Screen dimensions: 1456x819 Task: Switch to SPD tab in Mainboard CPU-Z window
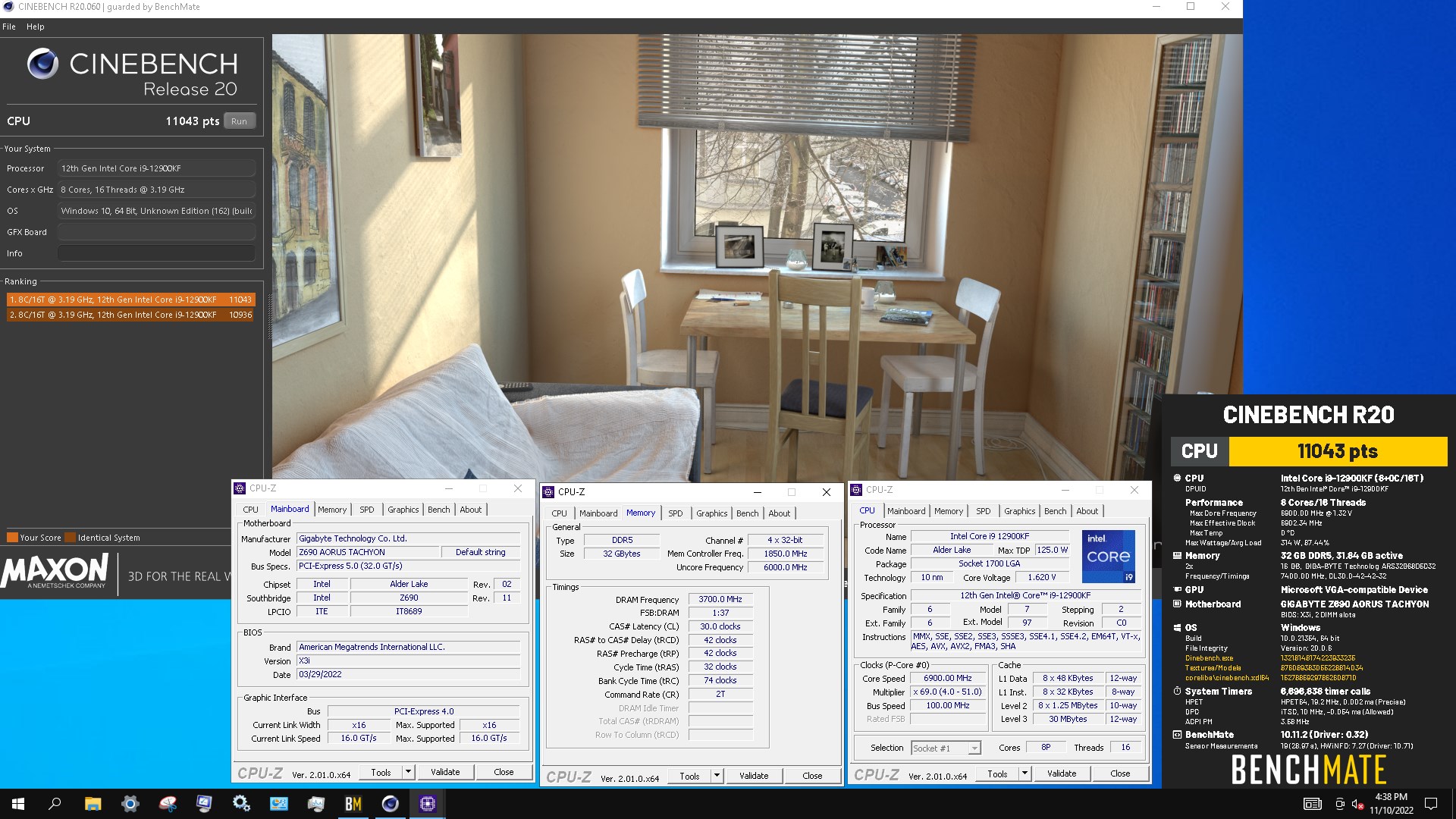(367, 510)
